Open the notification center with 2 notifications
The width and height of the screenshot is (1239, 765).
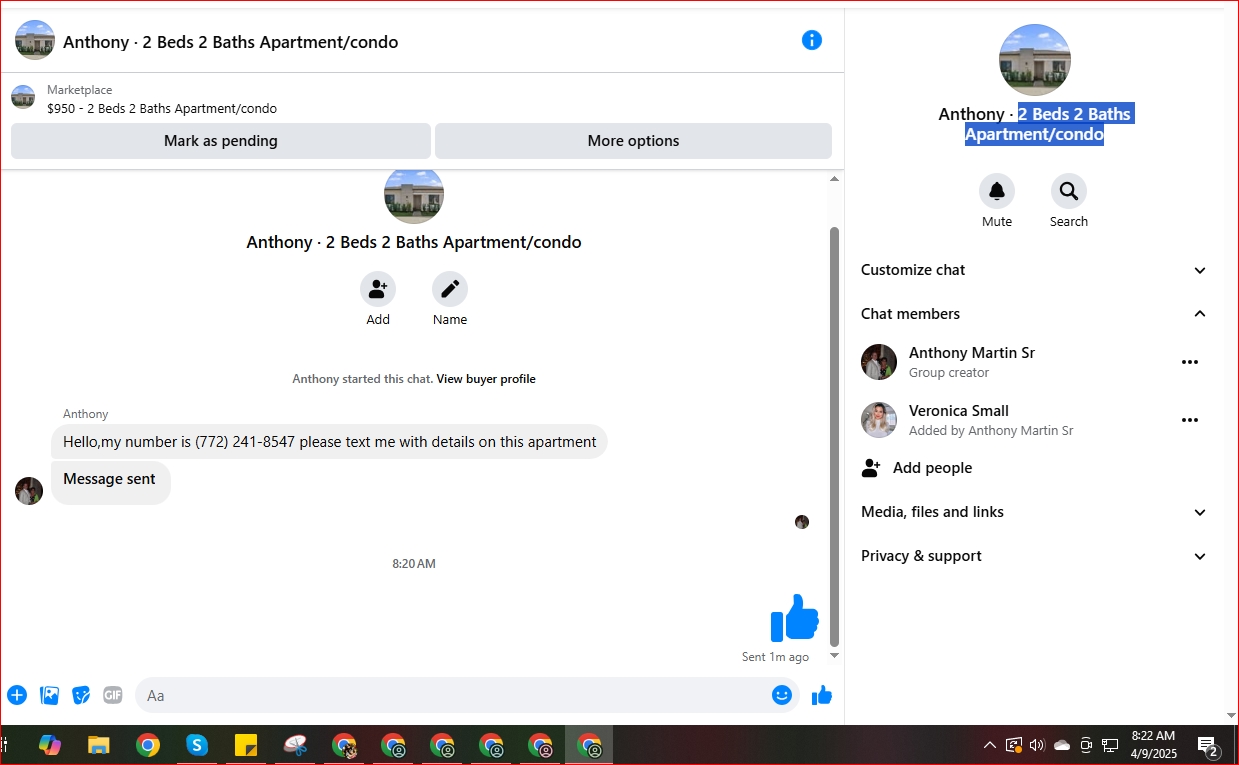1208,746
